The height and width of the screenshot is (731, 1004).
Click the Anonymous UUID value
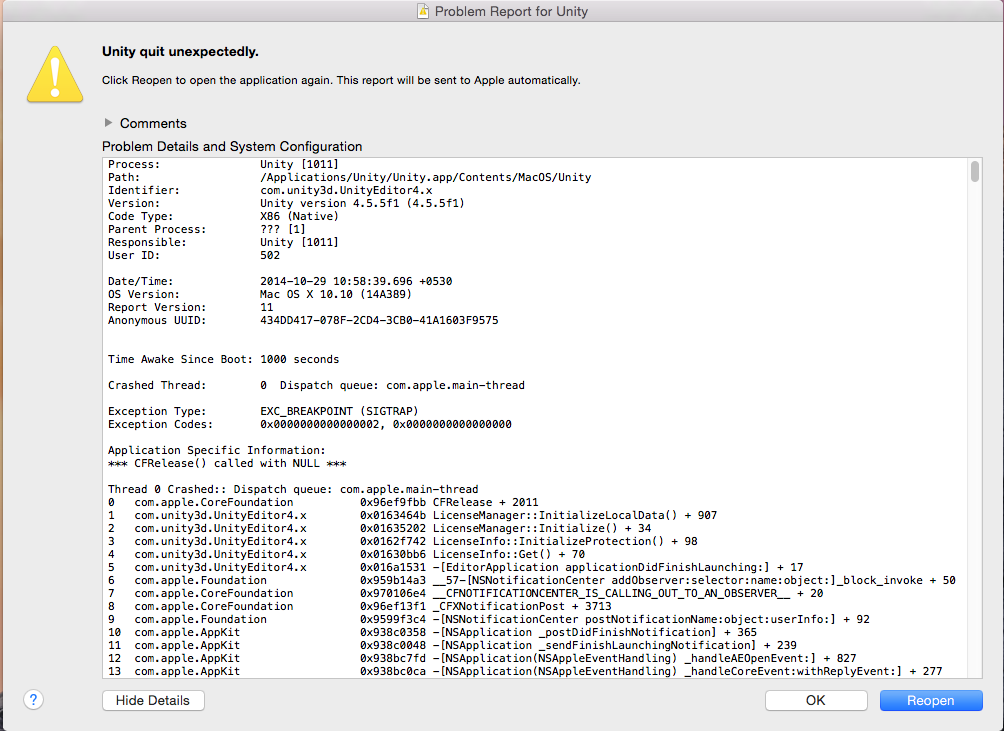pos(379,320)
